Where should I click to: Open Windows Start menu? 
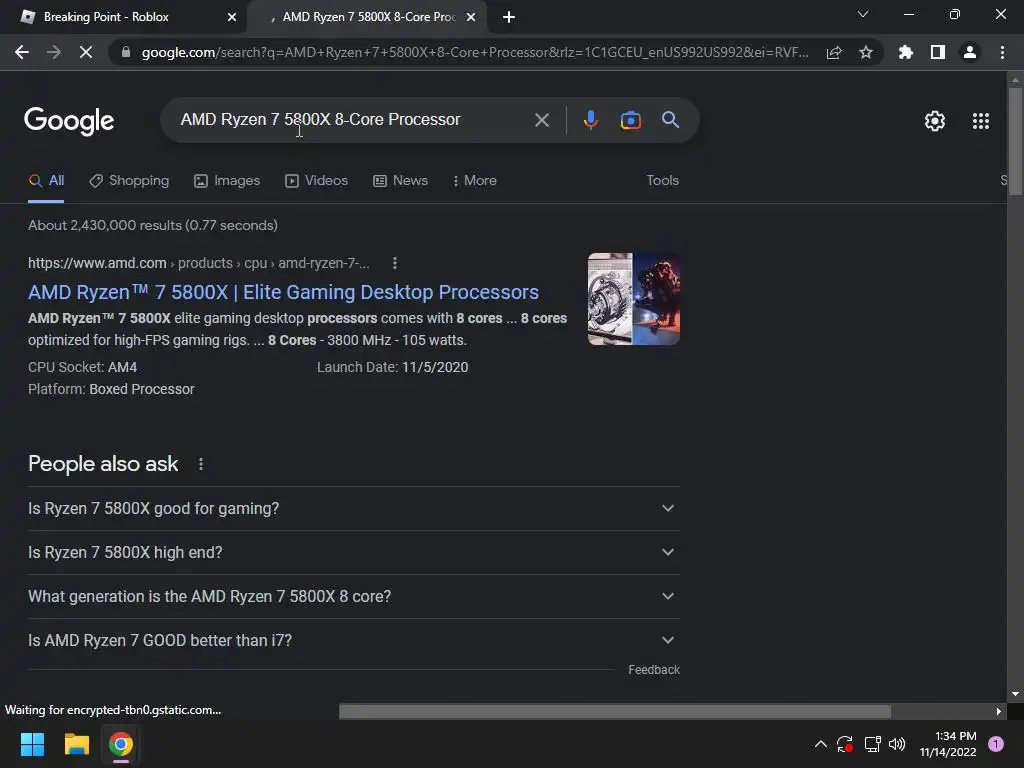pyautogui.click(x=32, y=744)
